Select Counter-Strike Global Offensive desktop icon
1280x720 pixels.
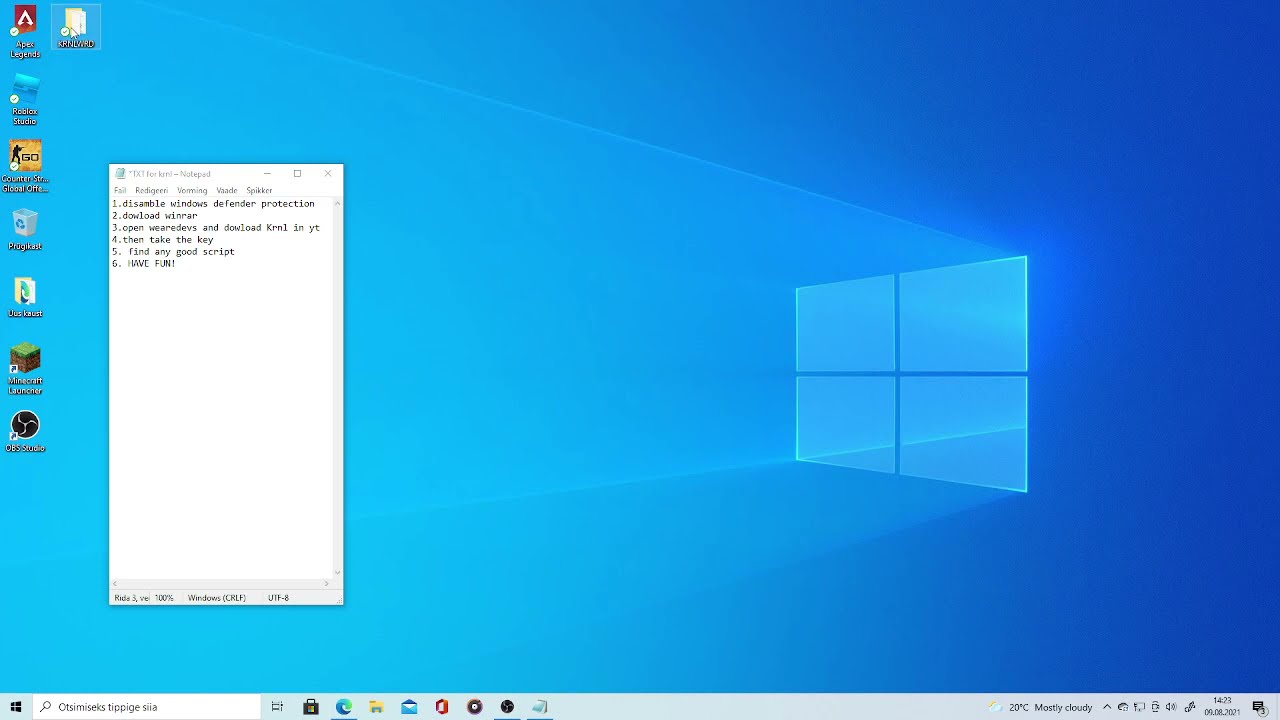(x=25, y=167)
